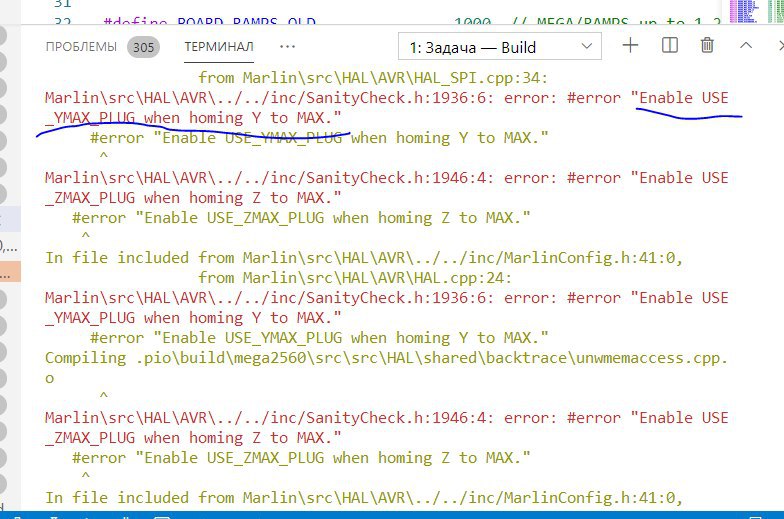This screenshot has width=784, height=519.
Task: Click the 305 problems count badge
Action: [144, 48]
